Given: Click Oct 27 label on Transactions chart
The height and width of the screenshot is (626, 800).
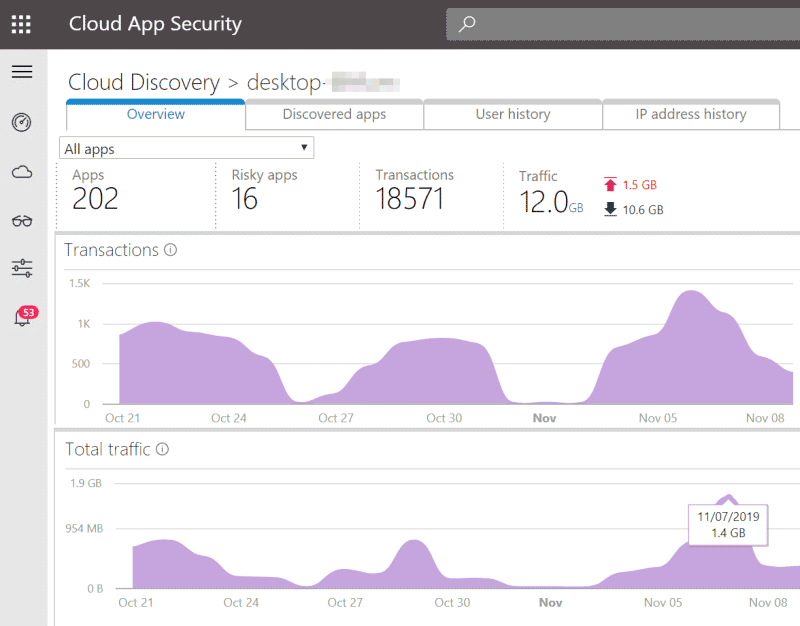Looking at the screenshot, I should pyautogui.click(x=336, y=418).
